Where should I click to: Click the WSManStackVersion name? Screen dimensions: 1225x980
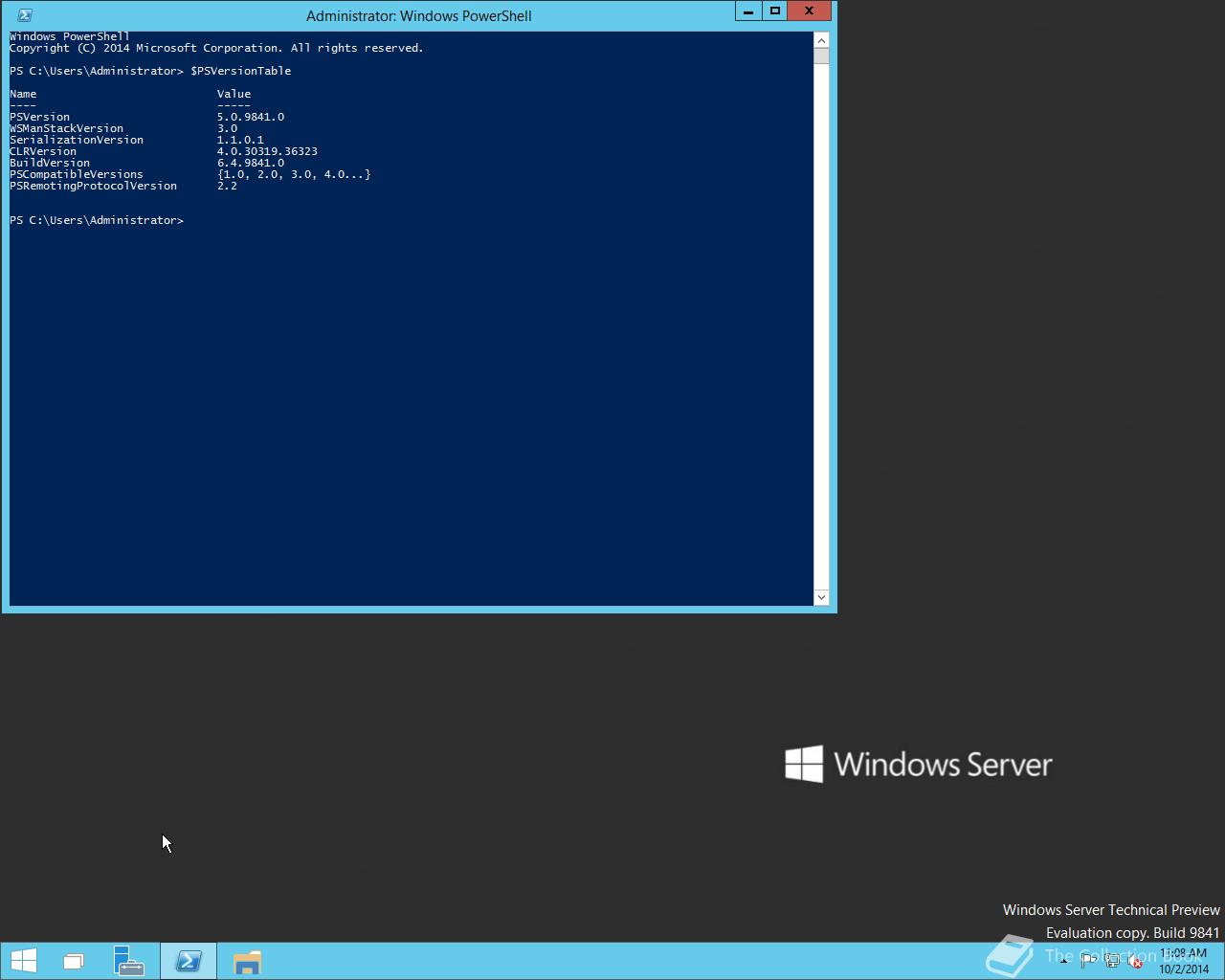[x=67, y=128]
